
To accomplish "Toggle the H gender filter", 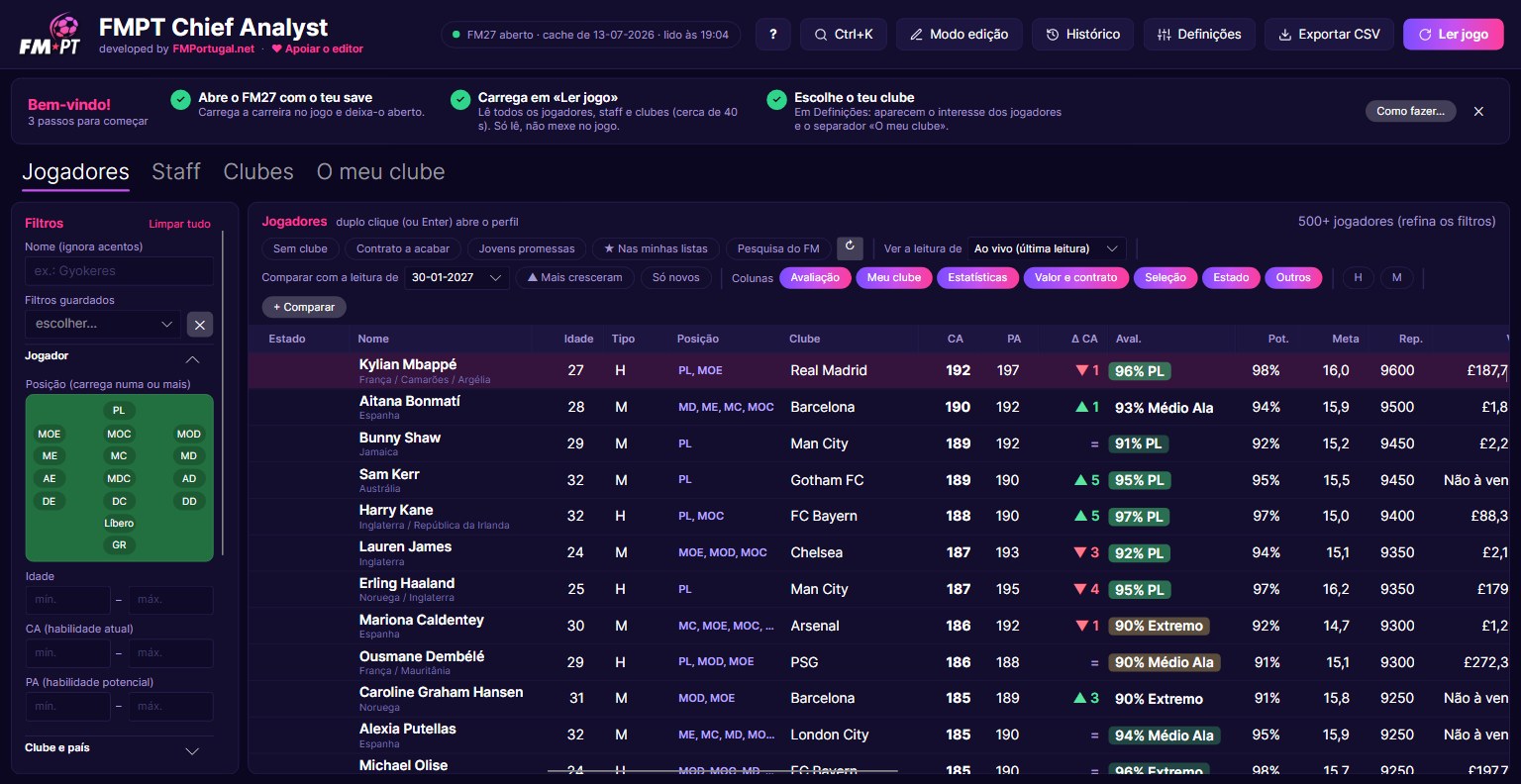I will click(x=1358, y=278).
